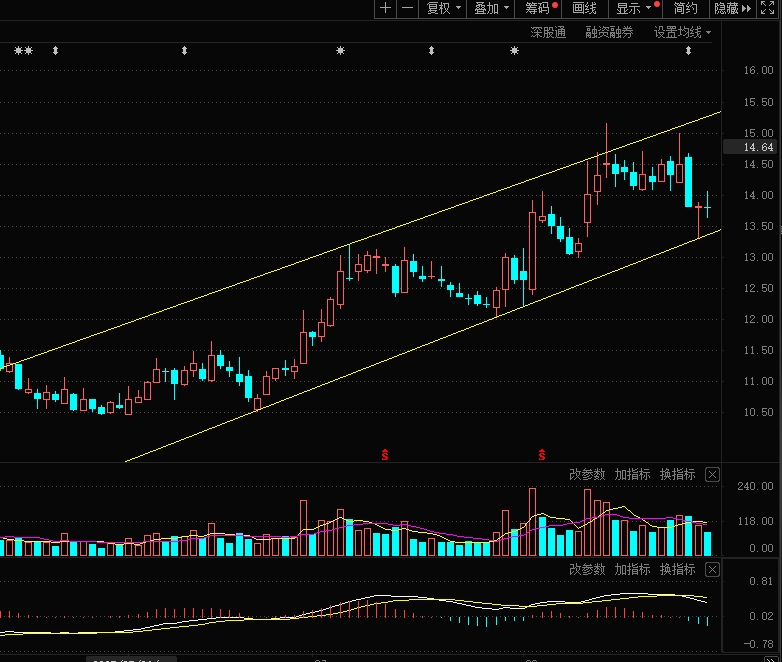Open the 显示 display dropdown
The height and width of the screenshot is (662, 782).
tap(636, 8)
